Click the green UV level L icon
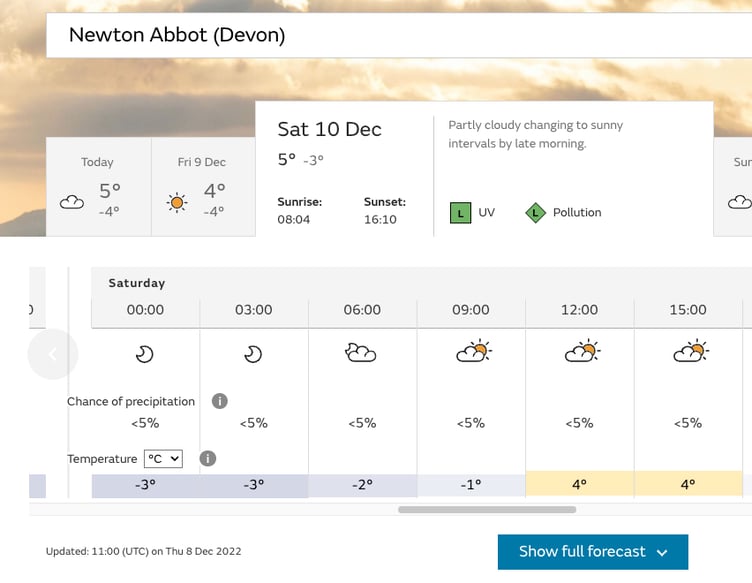752x583 pixels. pyautogui.click(x=460, y=213)
